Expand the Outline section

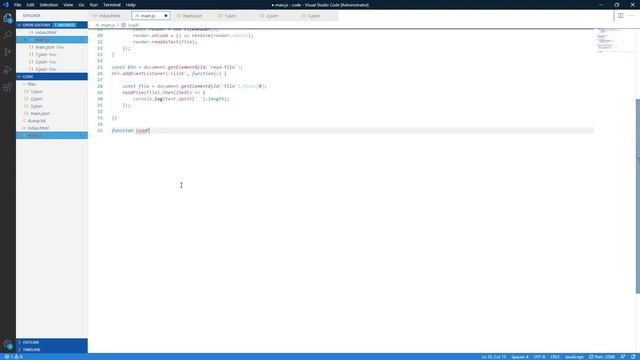pyautogui.click(x=52, y=342)
